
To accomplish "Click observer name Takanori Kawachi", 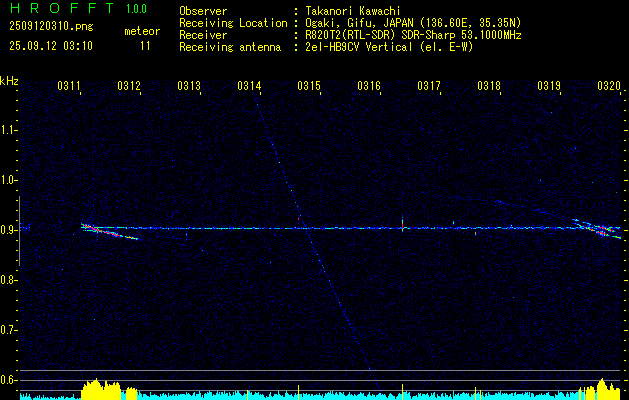I will click(x=353, y=11).
